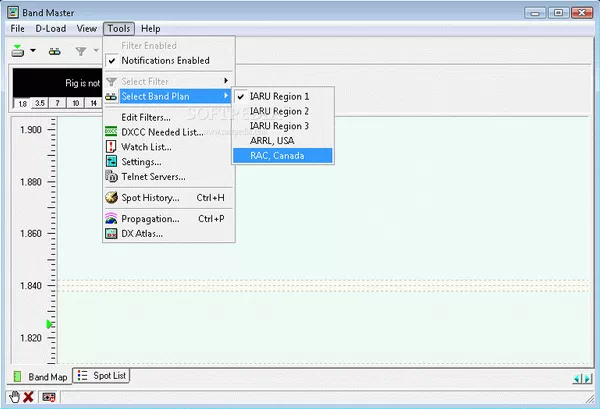
Task: Open Spot History window
Action: (151, 198)
